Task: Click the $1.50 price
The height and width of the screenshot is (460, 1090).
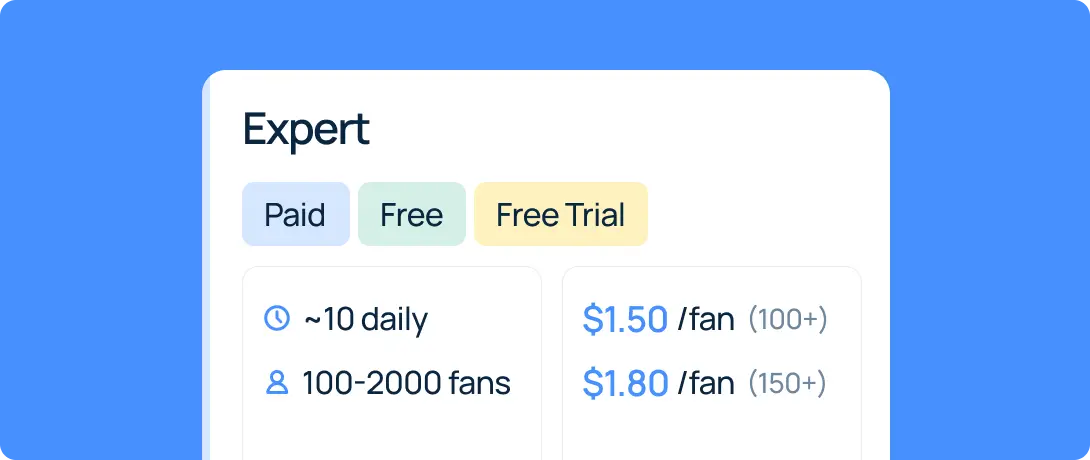Action: pyautogui.click(x=625, y=319)
